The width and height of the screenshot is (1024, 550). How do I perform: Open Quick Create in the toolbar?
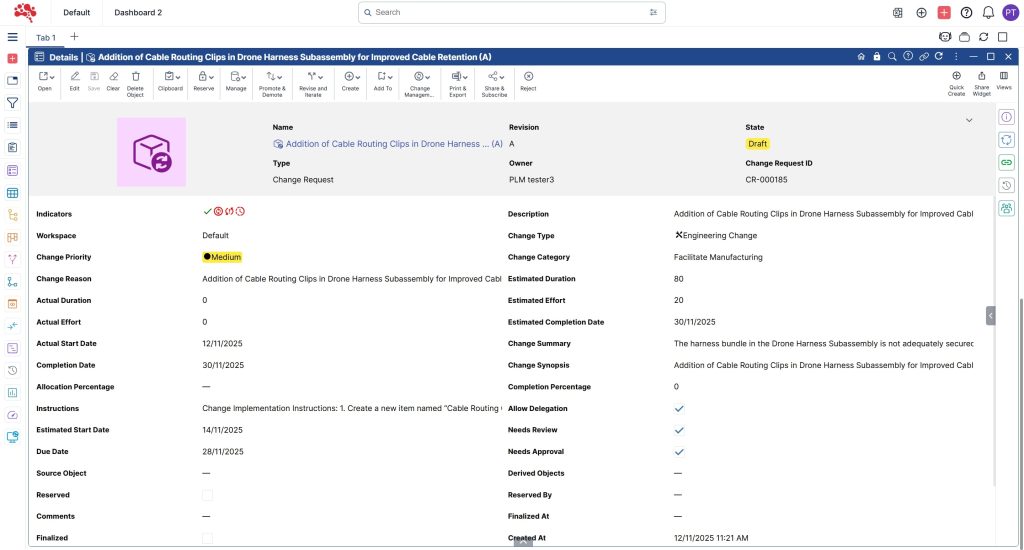[956, 77]
